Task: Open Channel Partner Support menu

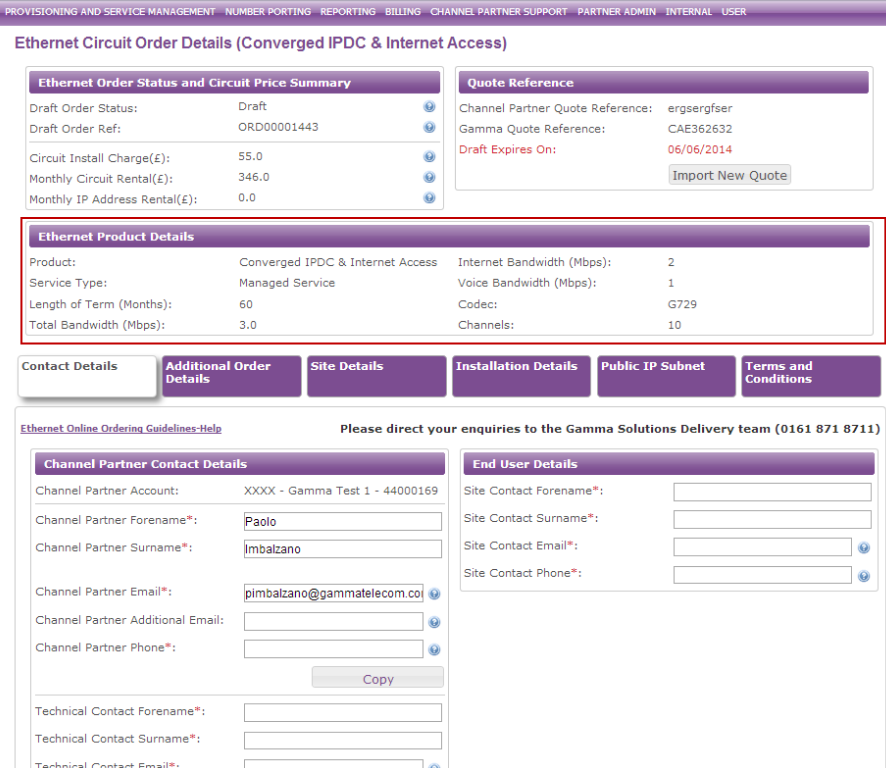Action: coord(498,11)
